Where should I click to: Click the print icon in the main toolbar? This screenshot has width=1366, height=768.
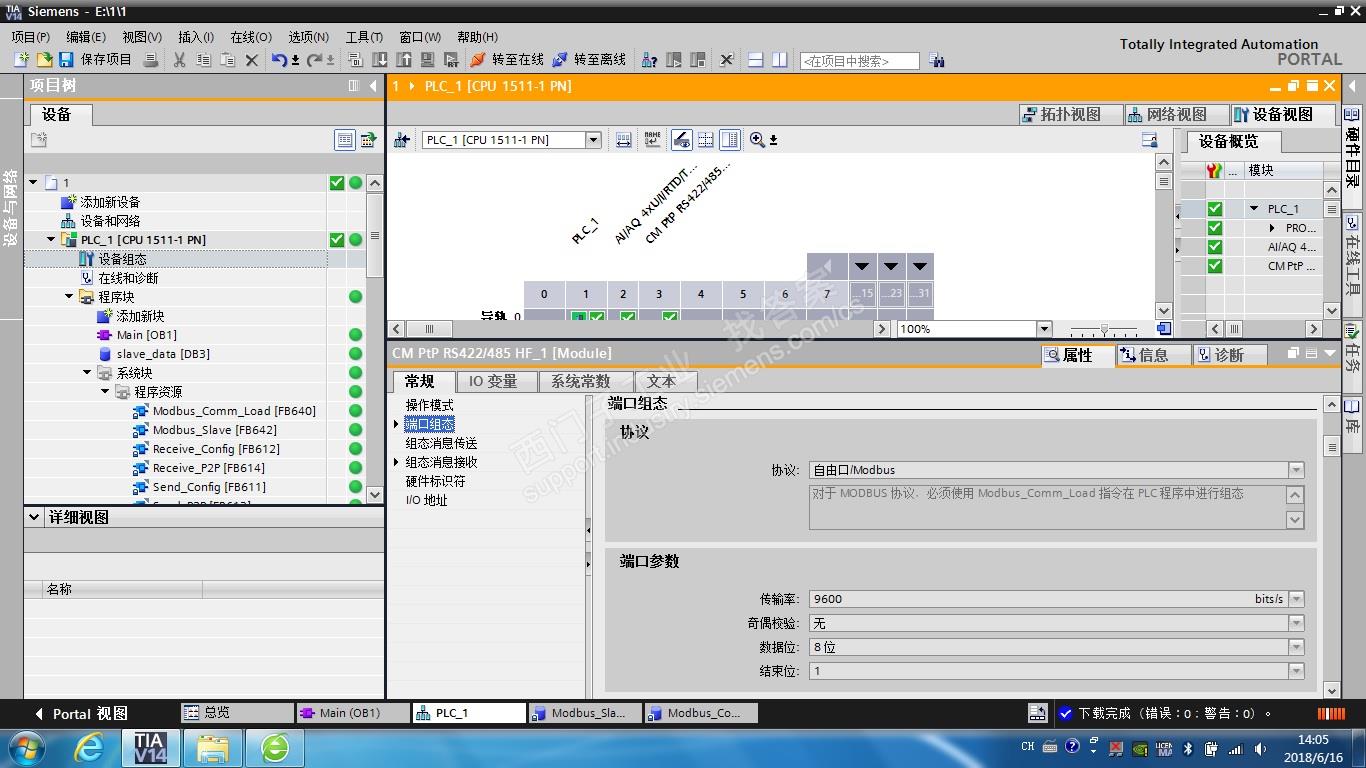pos(151,60)
